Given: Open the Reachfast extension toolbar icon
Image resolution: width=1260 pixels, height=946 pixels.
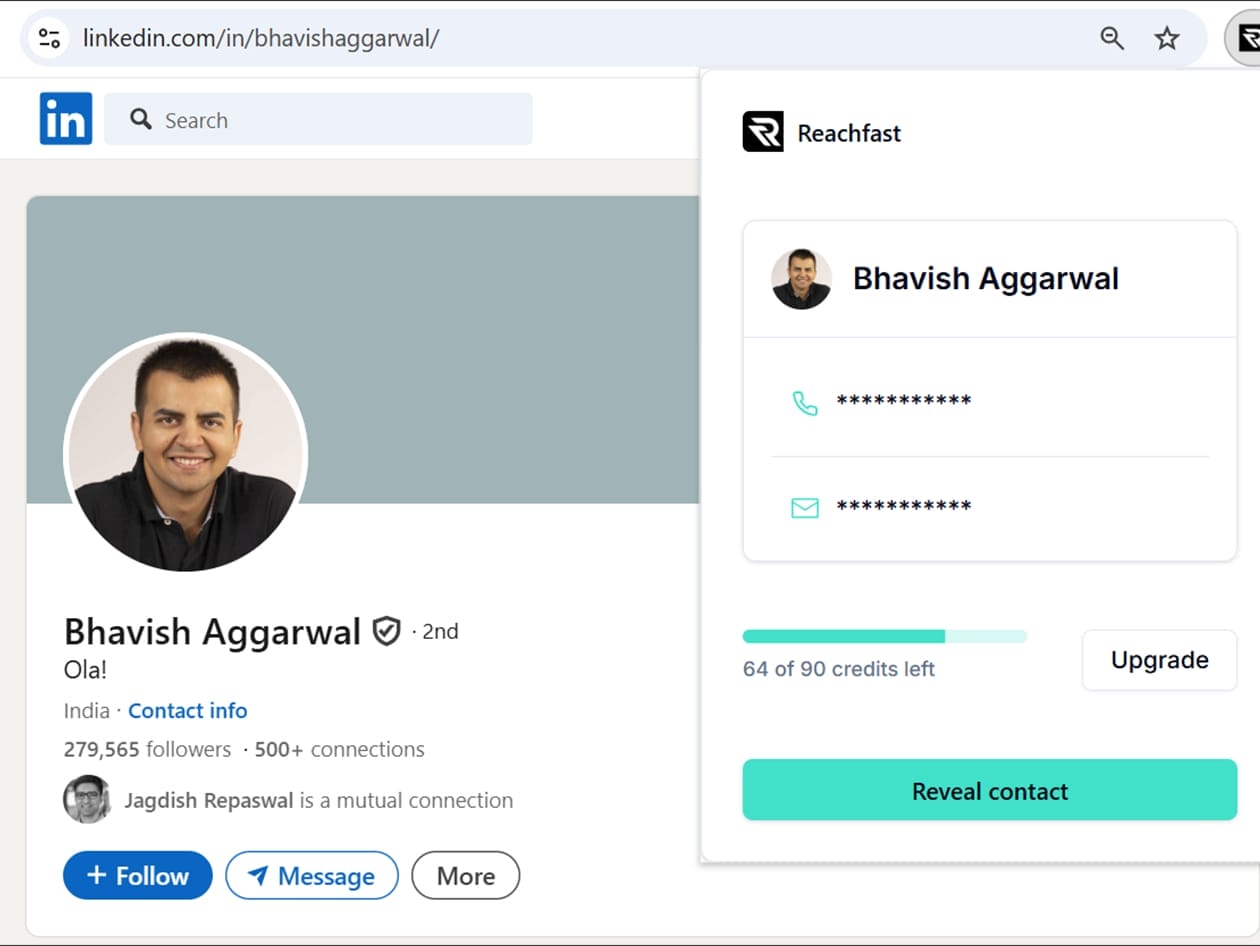Looking at the screenshot, I should click(x=1246, y=39).
